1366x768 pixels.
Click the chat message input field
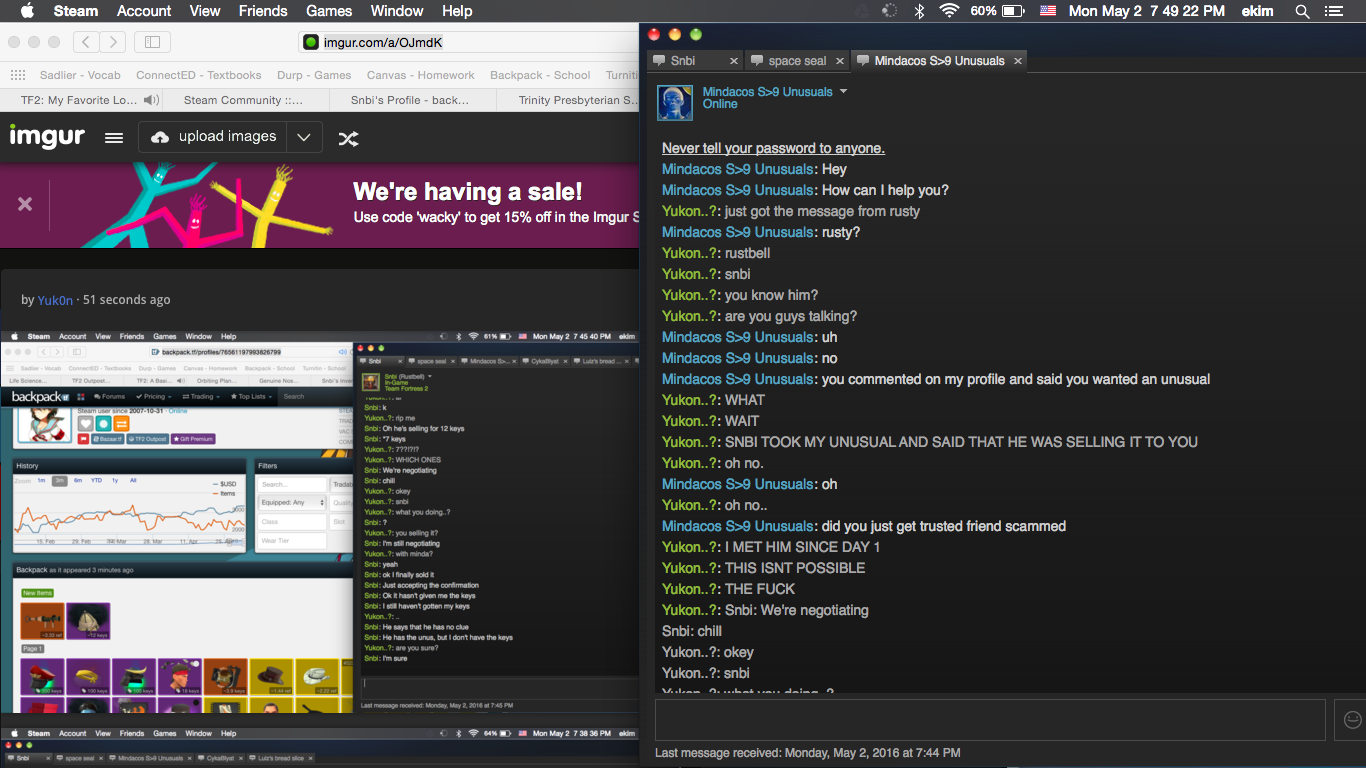tap(990, 720)
